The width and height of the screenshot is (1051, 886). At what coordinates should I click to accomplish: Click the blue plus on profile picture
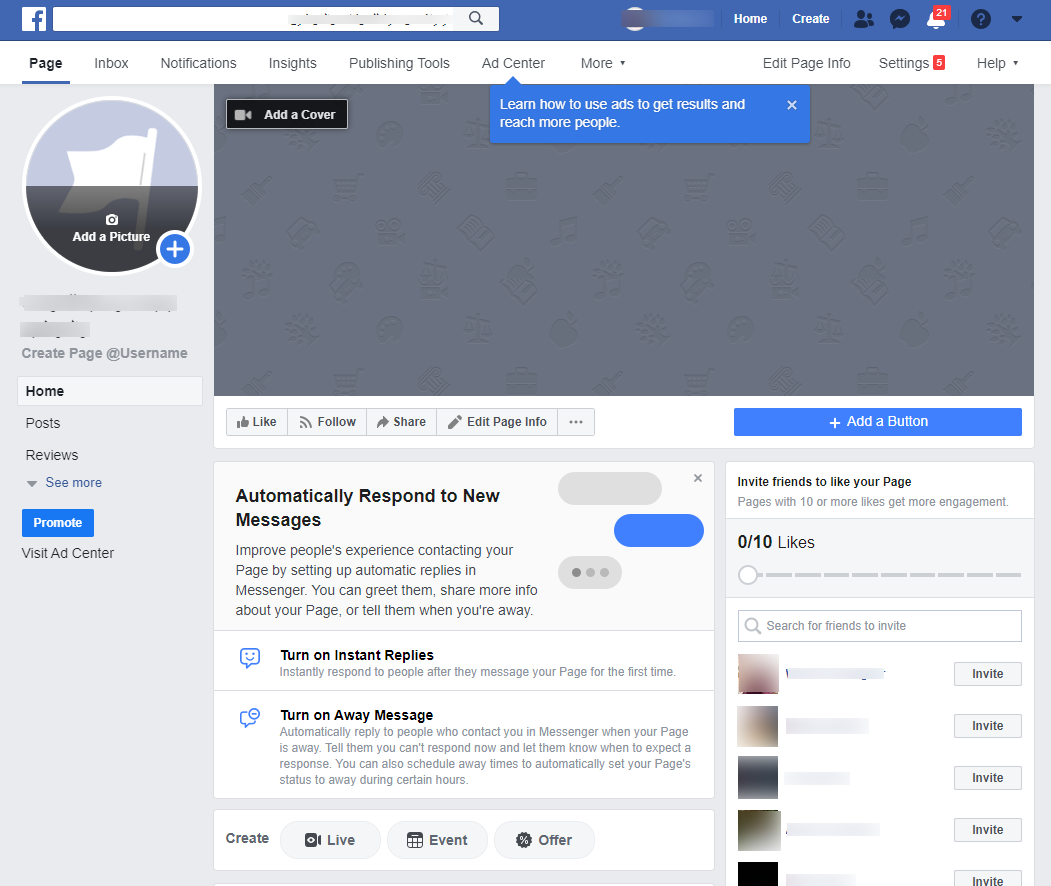[175, 249]
